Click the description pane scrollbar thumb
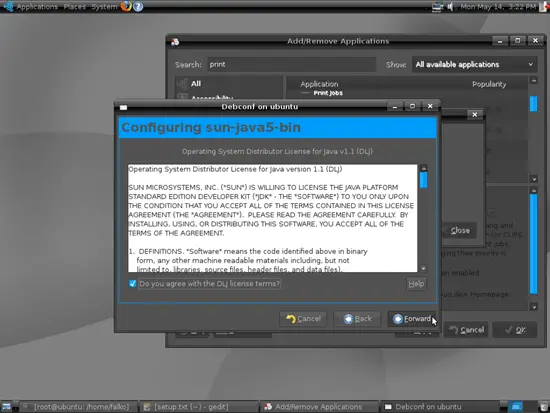 pyautogui.click(x=534, y=244)
